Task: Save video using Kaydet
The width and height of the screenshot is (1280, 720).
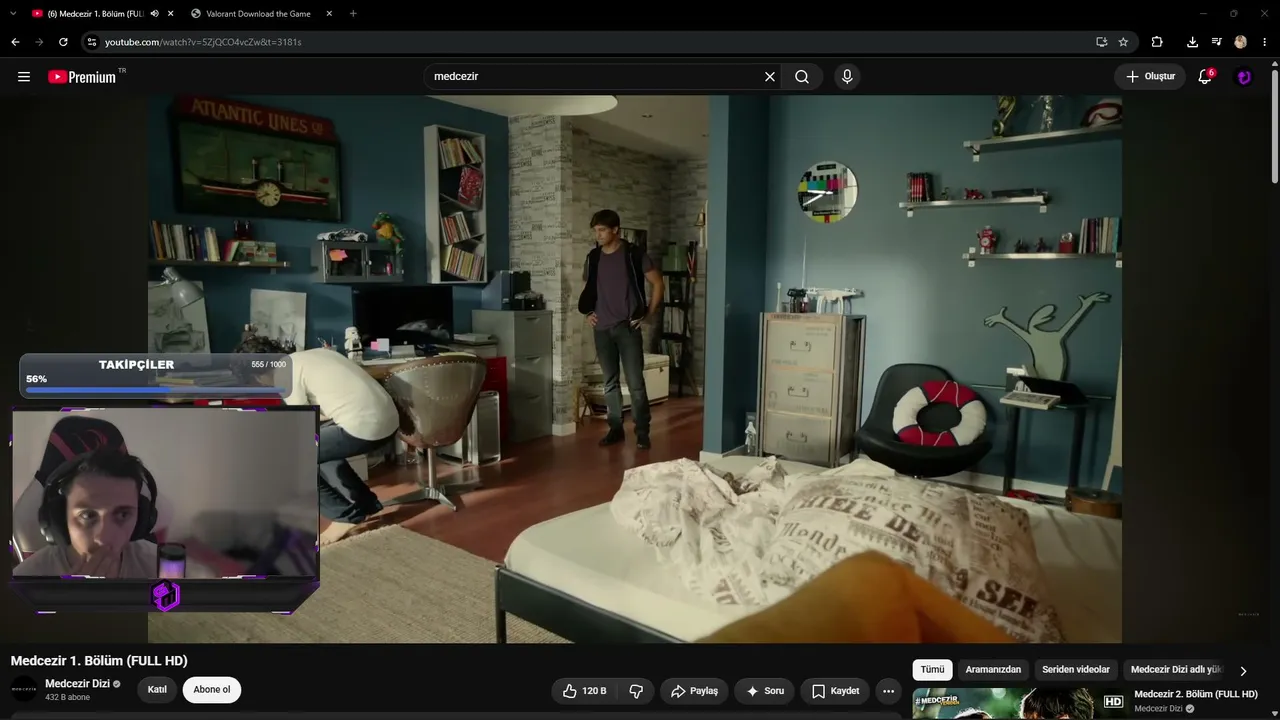Action: click(x=835, y=691)
